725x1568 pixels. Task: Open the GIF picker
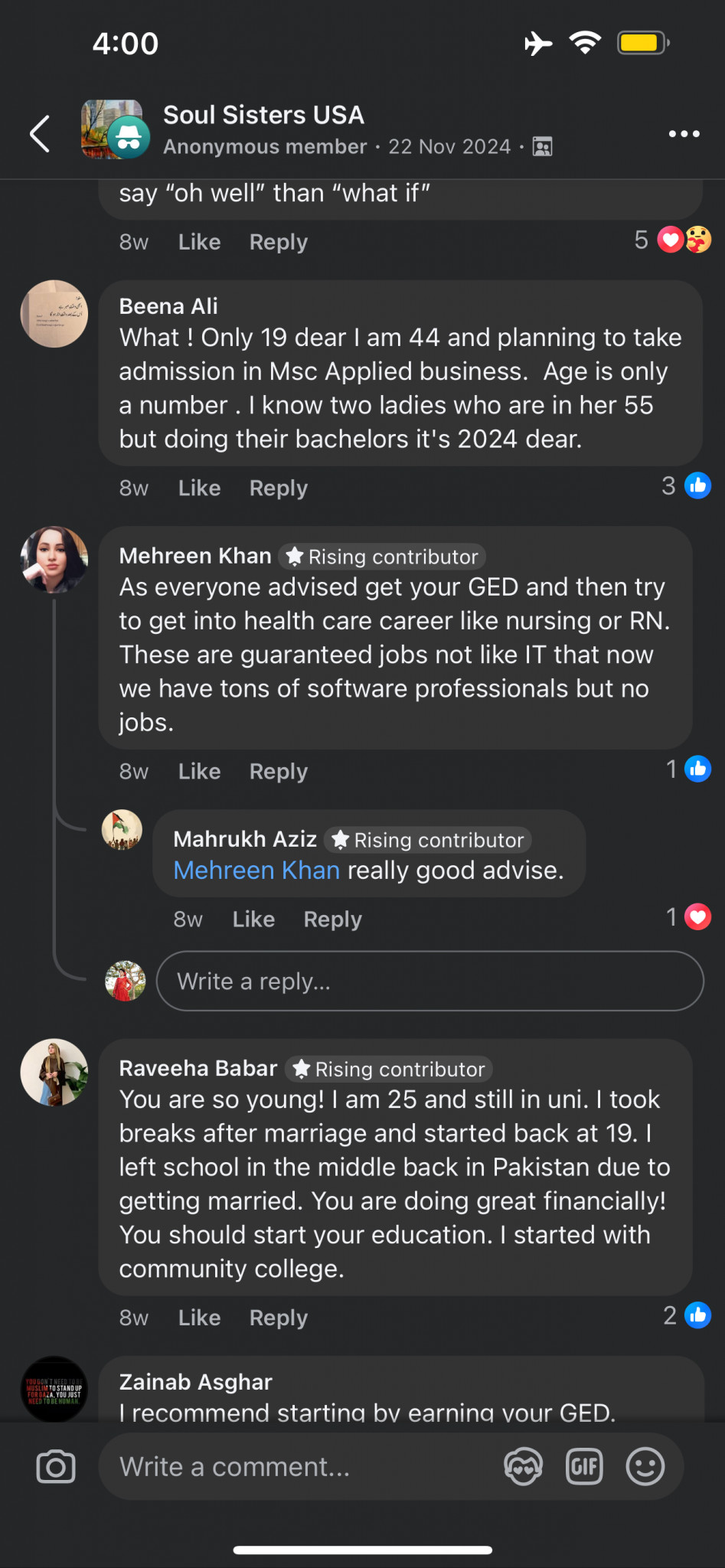(x=584, y=1467)
